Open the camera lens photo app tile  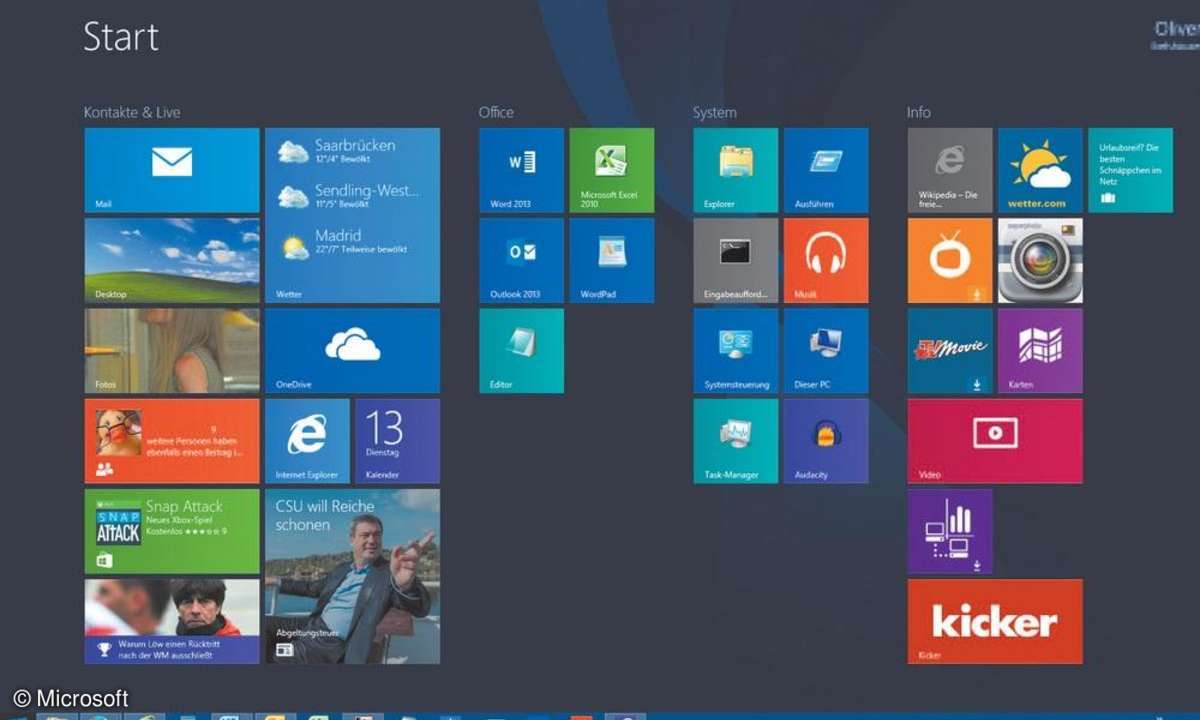pyautogui.click(x=1040, y=260)
